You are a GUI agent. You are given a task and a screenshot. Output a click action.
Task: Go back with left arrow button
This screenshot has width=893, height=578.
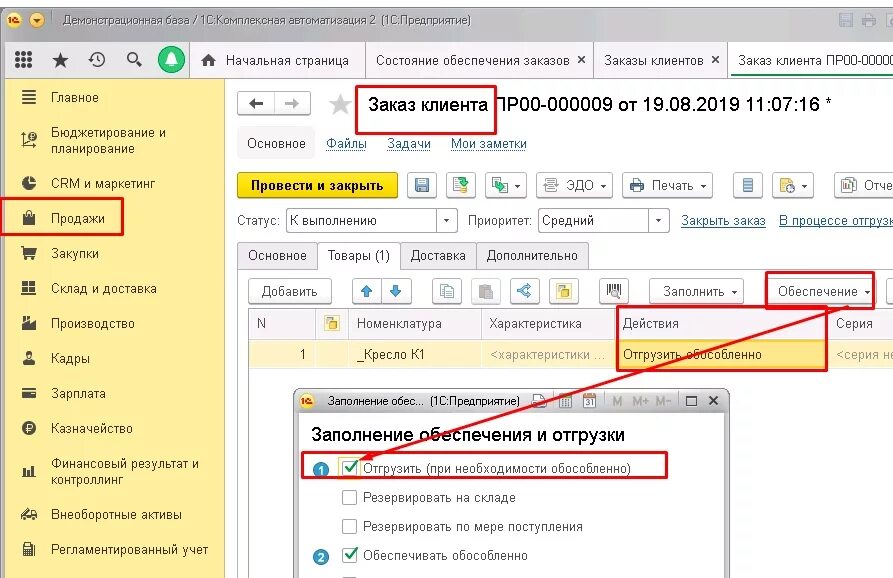click(256, 104)
